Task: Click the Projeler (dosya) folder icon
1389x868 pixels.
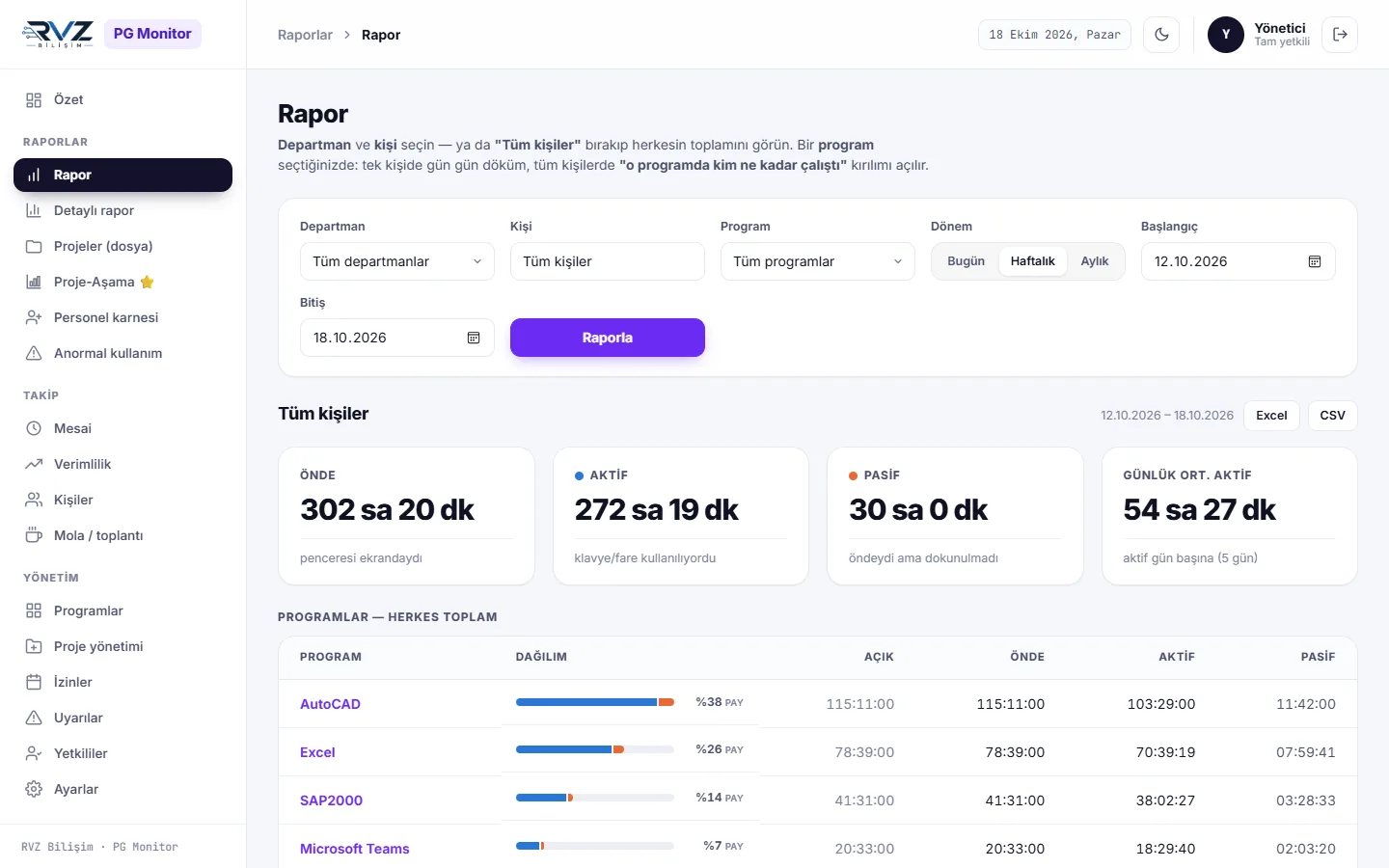Action: (x=34, y=246)
